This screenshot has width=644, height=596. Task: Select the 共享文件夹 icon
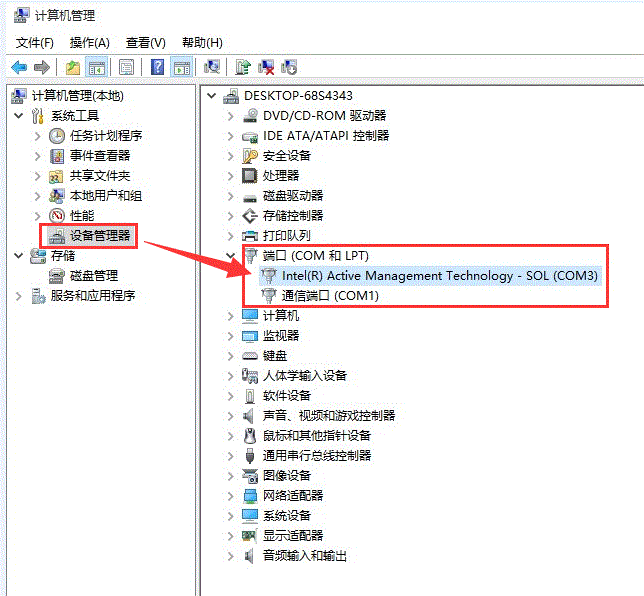tap(56, 176)
